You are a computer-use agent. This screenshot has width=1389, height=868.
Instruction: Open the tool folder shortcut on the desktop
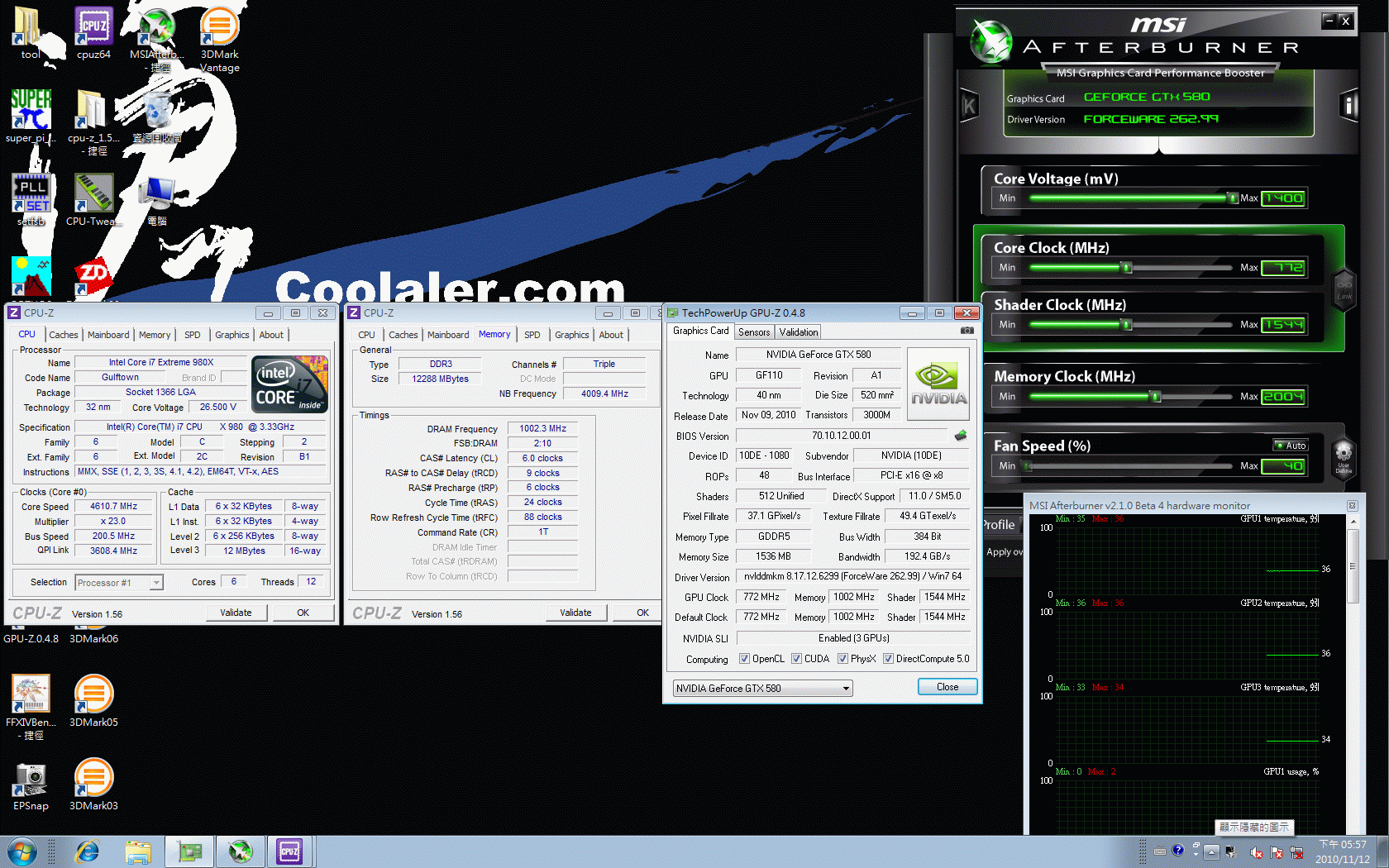(31, 33)
